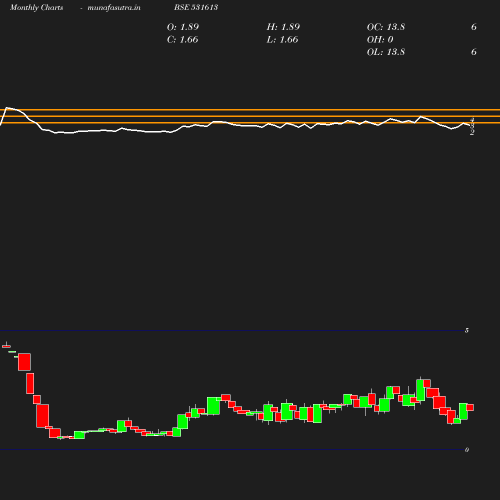The image size is (500, 500).
Task: Click the close value "C: 1.66"
Action: pyautogui.click(x=182, y=40)
